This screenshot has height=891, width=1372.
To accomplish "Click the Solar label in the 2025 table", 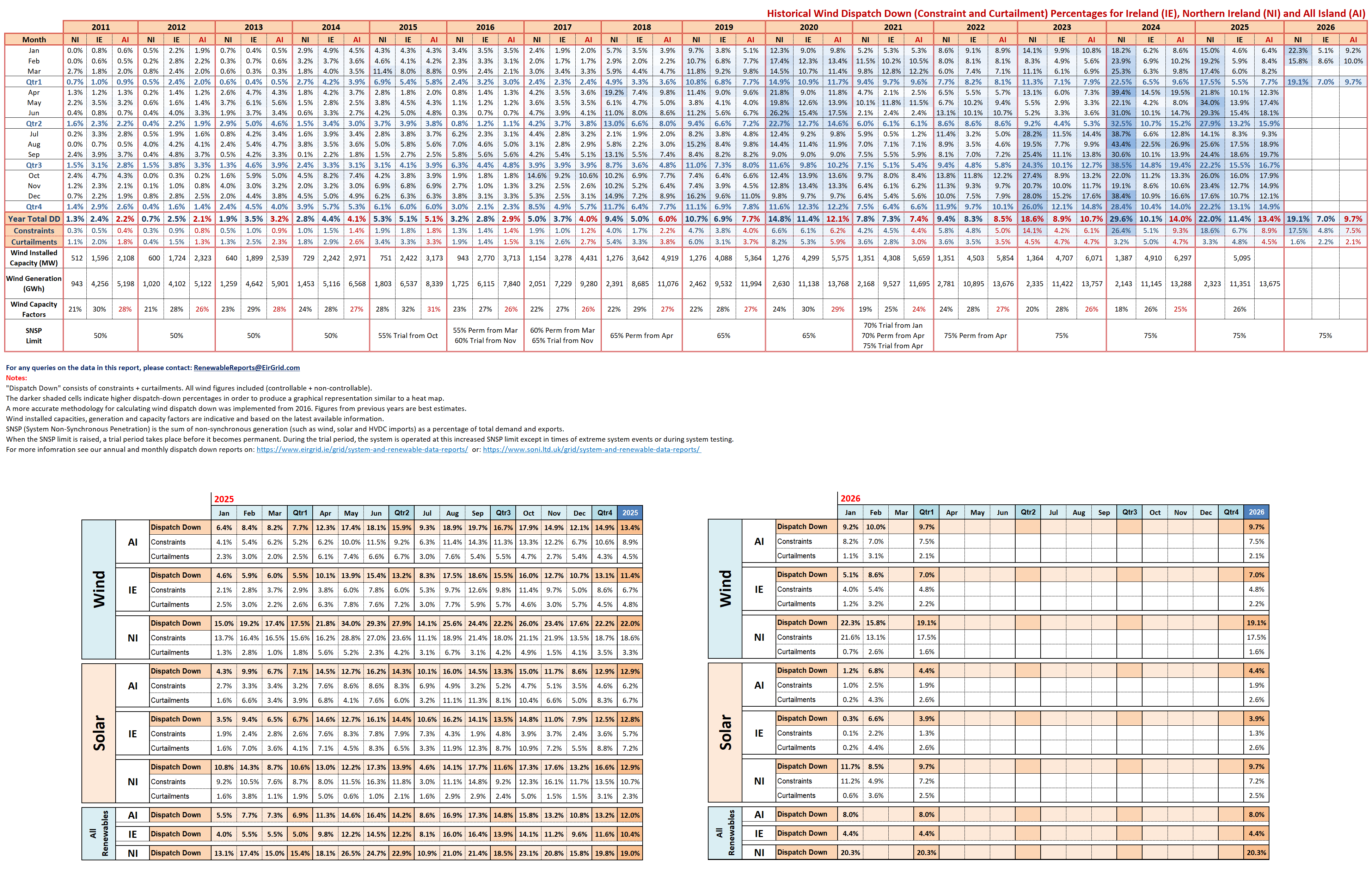I will (x=99, y=733).
